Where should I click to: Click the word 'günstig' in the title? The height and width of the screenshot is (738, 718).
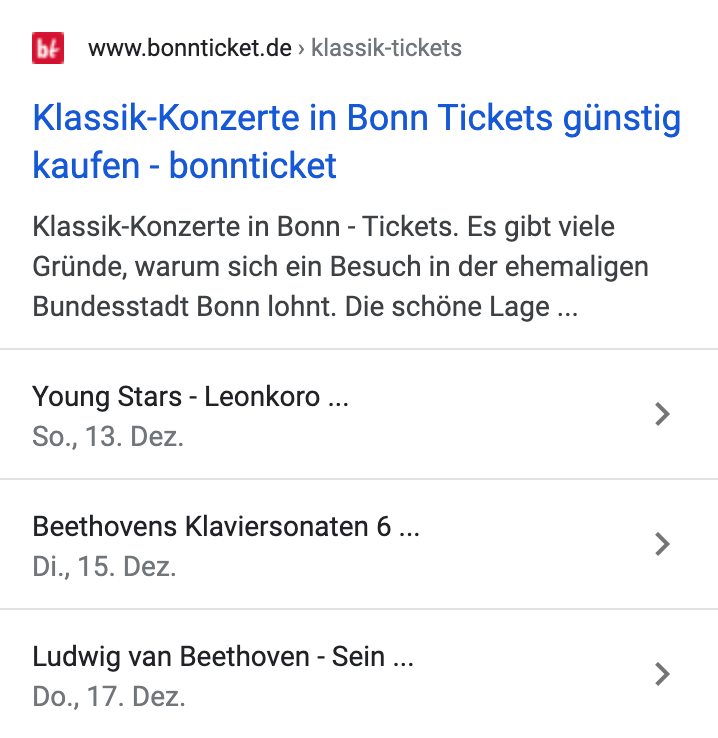point(621,119)
